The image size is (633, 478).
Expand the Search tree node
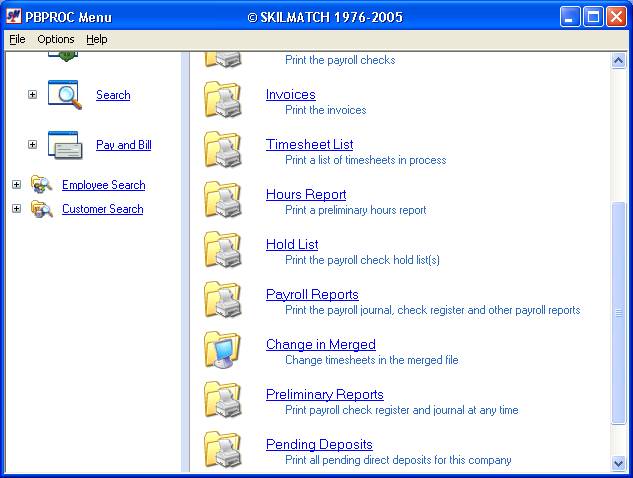[x=32, y=94]
